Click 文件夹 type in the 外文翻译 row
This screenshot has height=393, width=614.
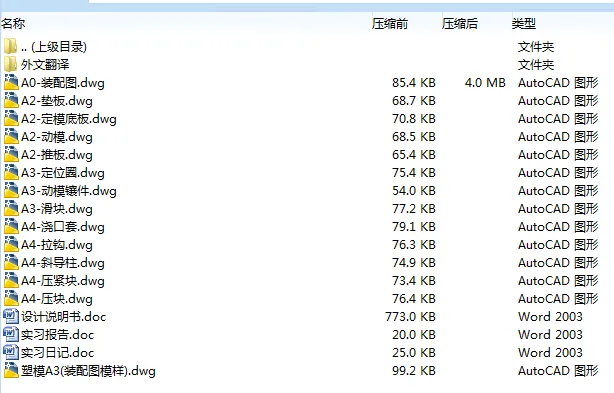pyautogui.click(x=536, y=65)
